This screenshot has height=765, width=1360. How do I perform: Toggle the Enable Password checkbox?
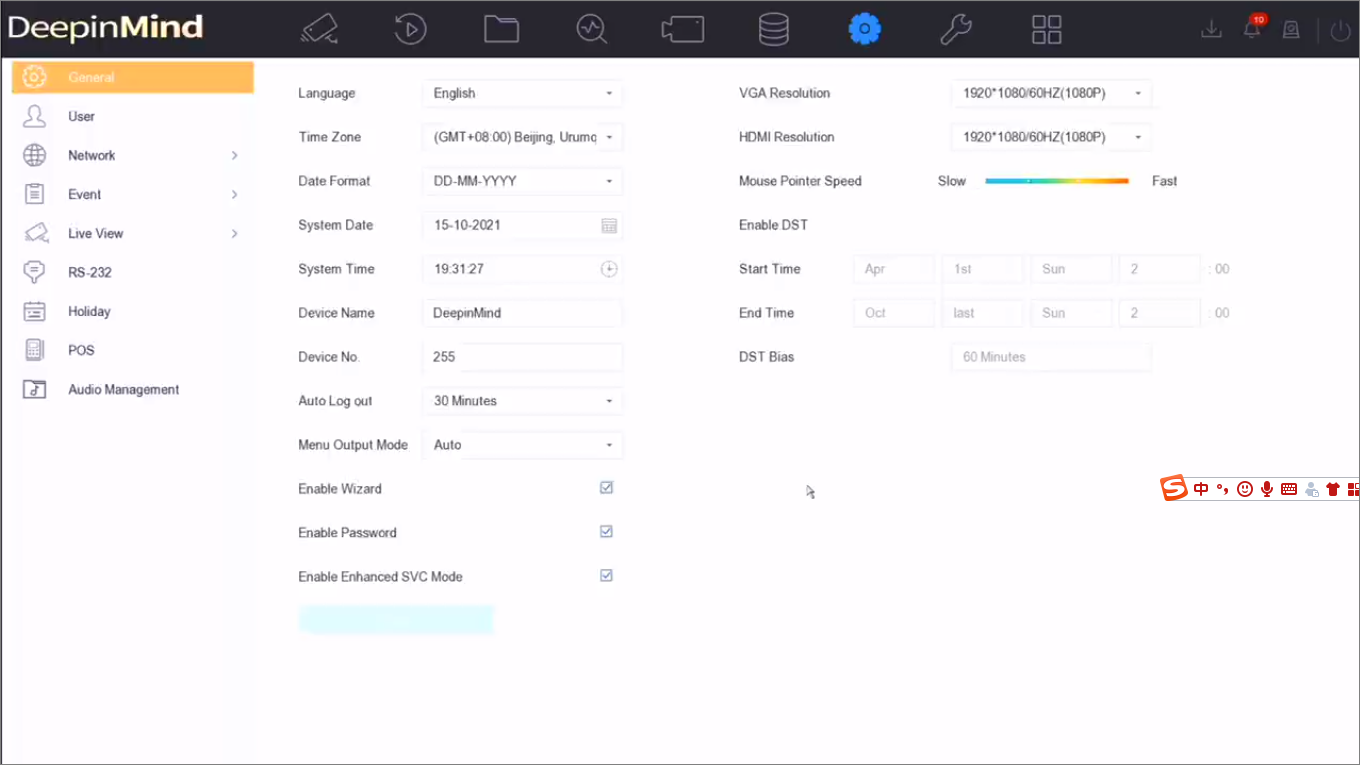coord(606,532)
